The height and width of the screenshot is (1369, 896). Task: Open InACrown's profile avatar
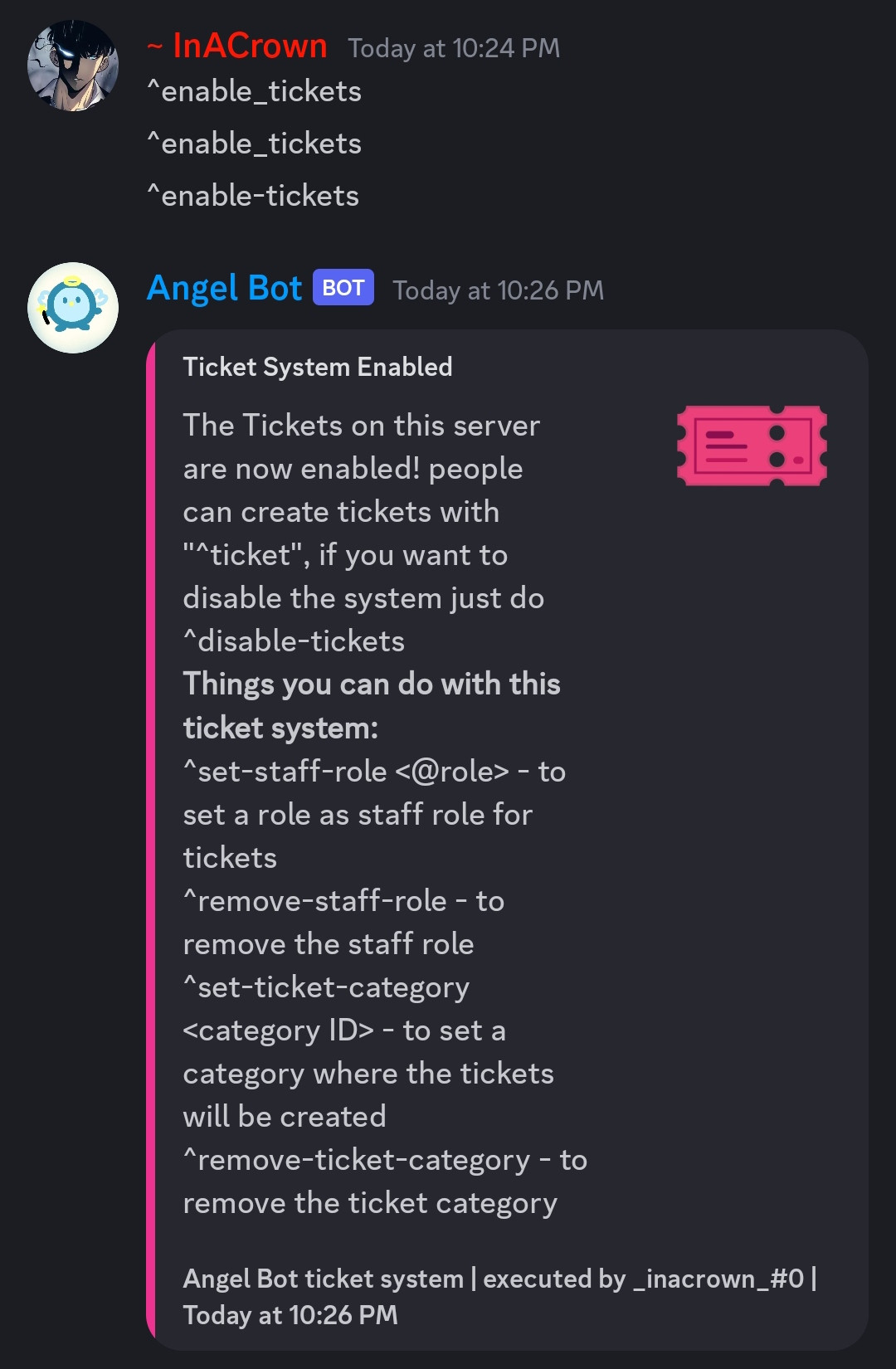pyautogui.click(x=73, y=66)
